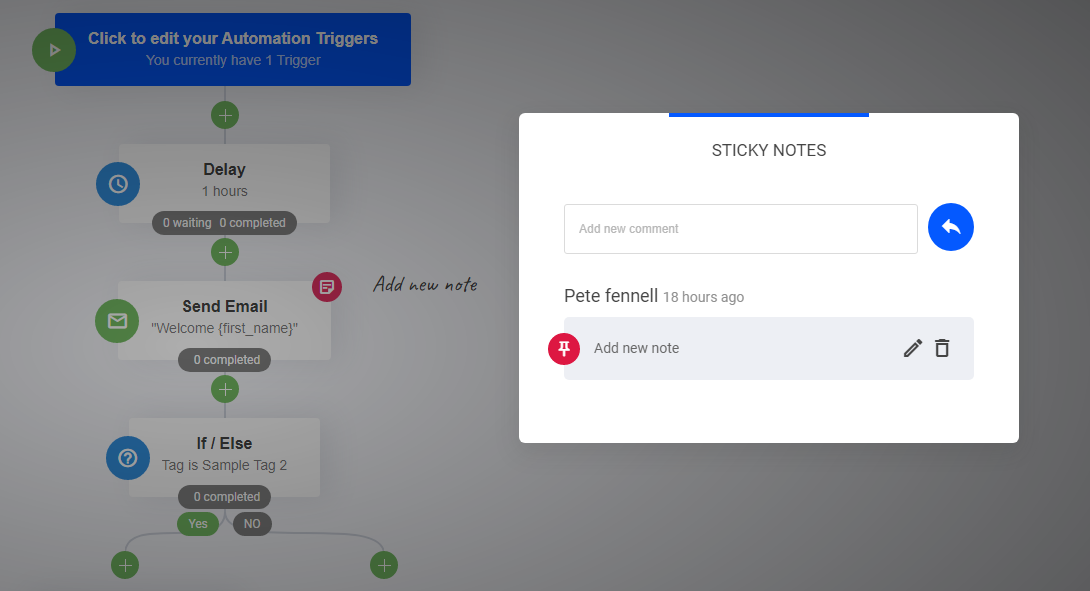Click the red pin icon on the note
Screen dimensions: 1090x591
(x=564, y=348)
